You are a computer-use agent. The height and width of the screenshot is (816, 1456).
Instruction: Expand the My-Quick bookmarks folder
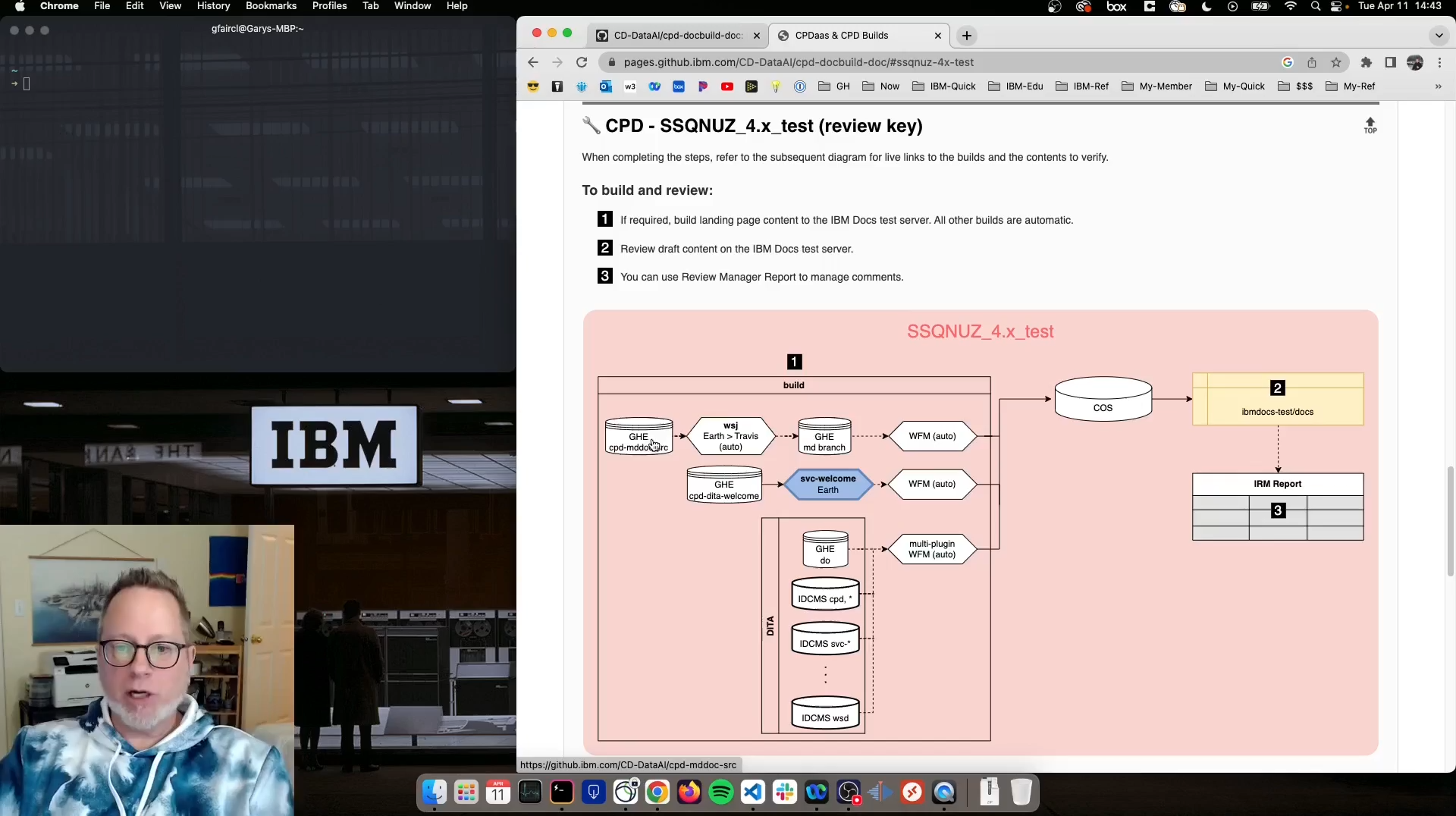[x=1235, y=86]
